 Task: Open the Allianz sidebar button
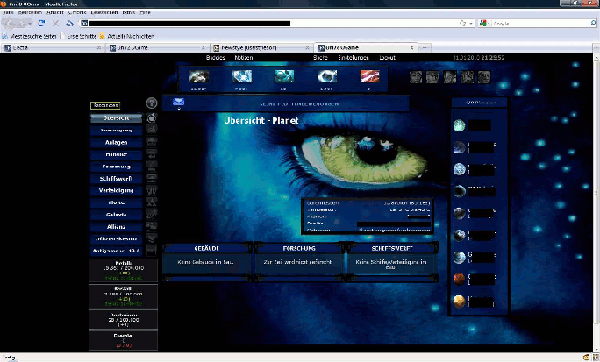[x=116, y=227]
